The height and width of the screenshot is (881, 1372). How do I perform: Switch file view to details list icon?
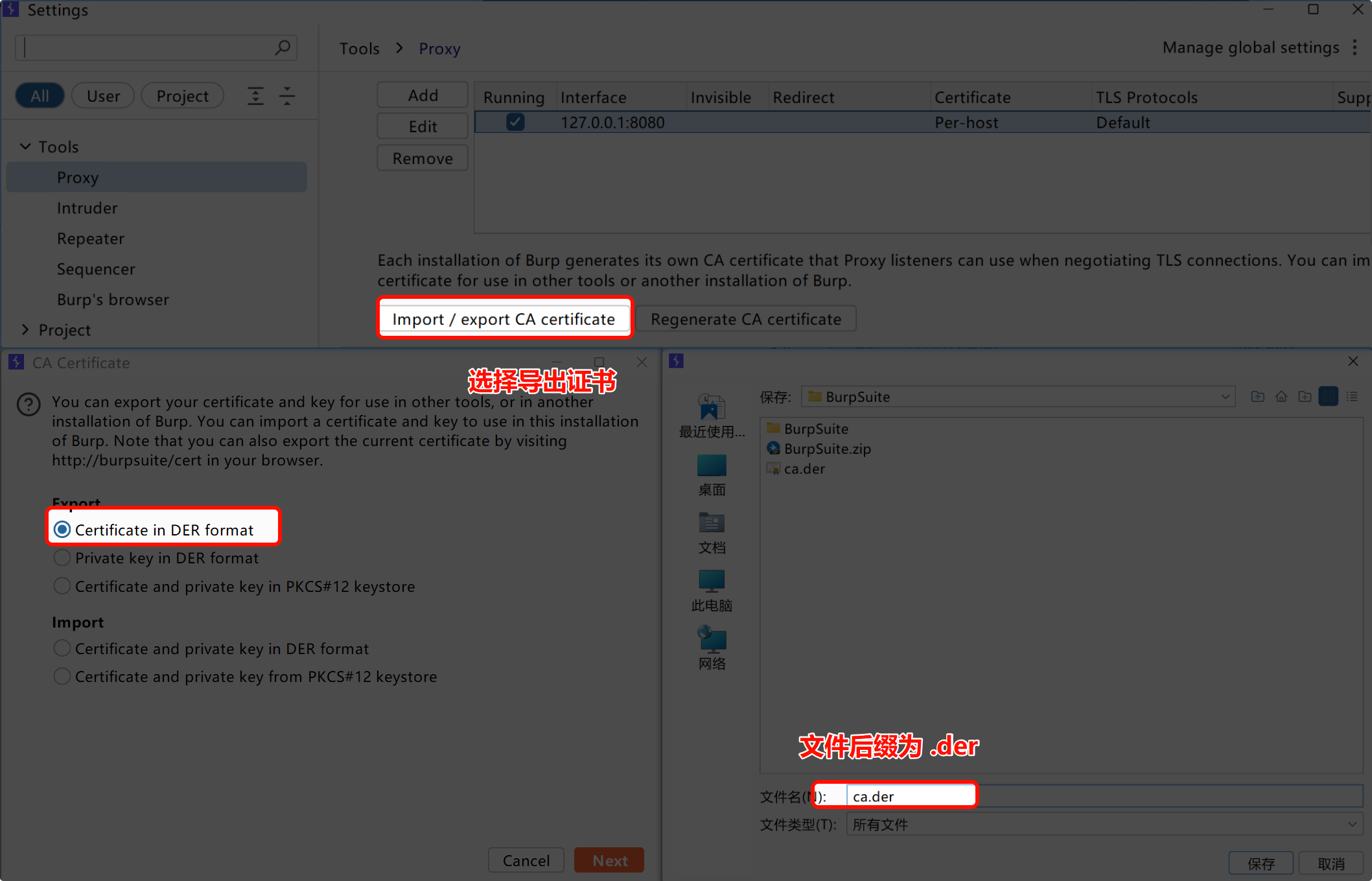click(x=1352, y=397)
